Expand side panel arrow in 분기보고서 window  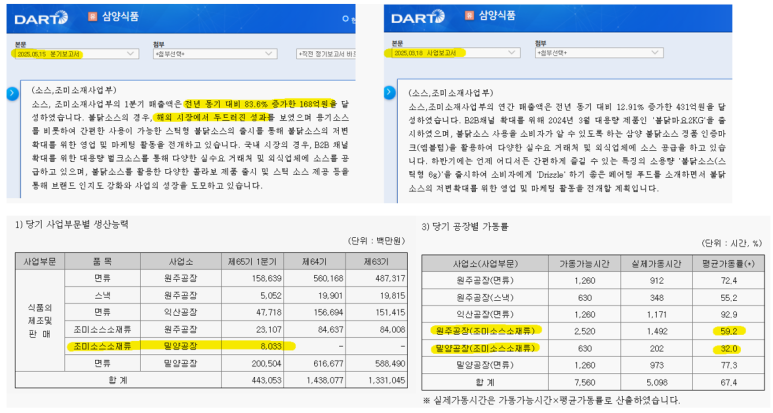[x=12, y=93]
